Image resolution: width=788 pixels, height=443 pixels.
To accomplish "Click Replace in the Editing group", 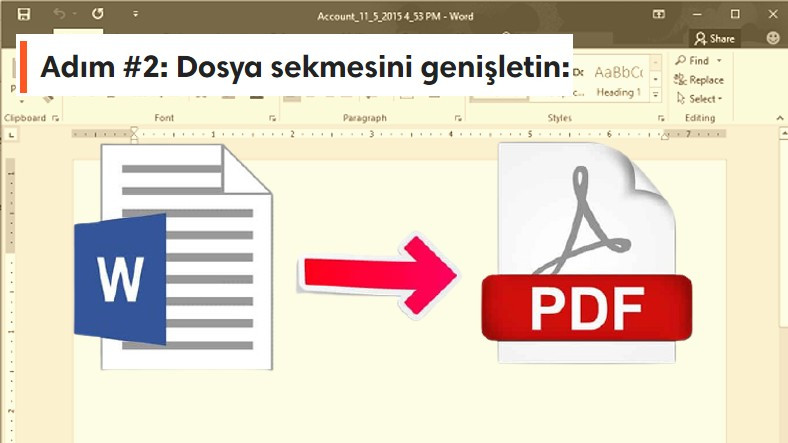I will click(705, 80).
